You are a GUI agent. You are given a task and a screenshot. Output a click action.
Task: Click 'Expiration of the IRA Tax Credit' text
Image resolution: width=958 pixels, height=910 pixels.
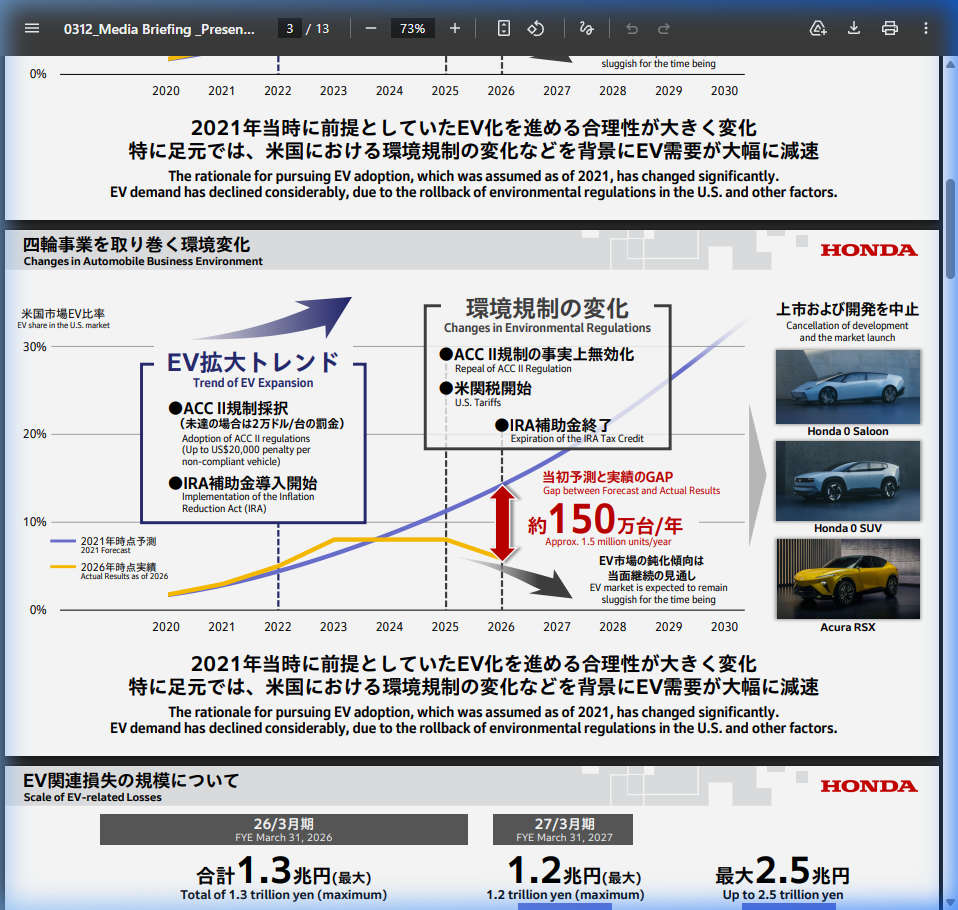coord(577,438)
